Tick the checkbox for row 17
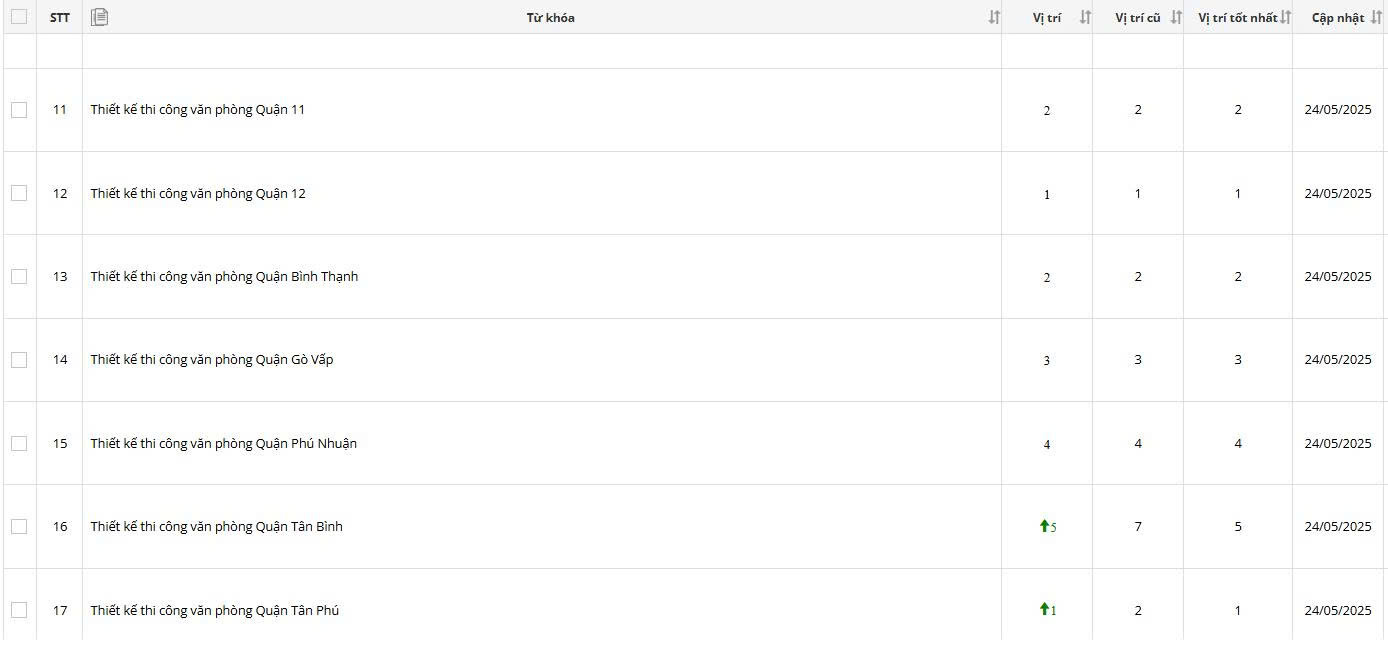 pos(19,610)
